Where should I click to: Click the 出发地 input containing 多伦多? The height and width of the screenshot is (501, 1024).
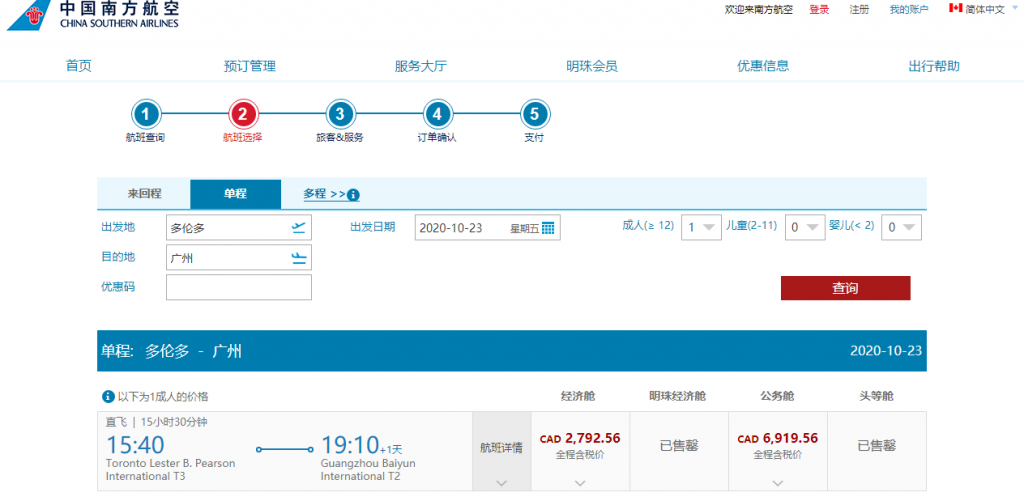tap(238, 227)
